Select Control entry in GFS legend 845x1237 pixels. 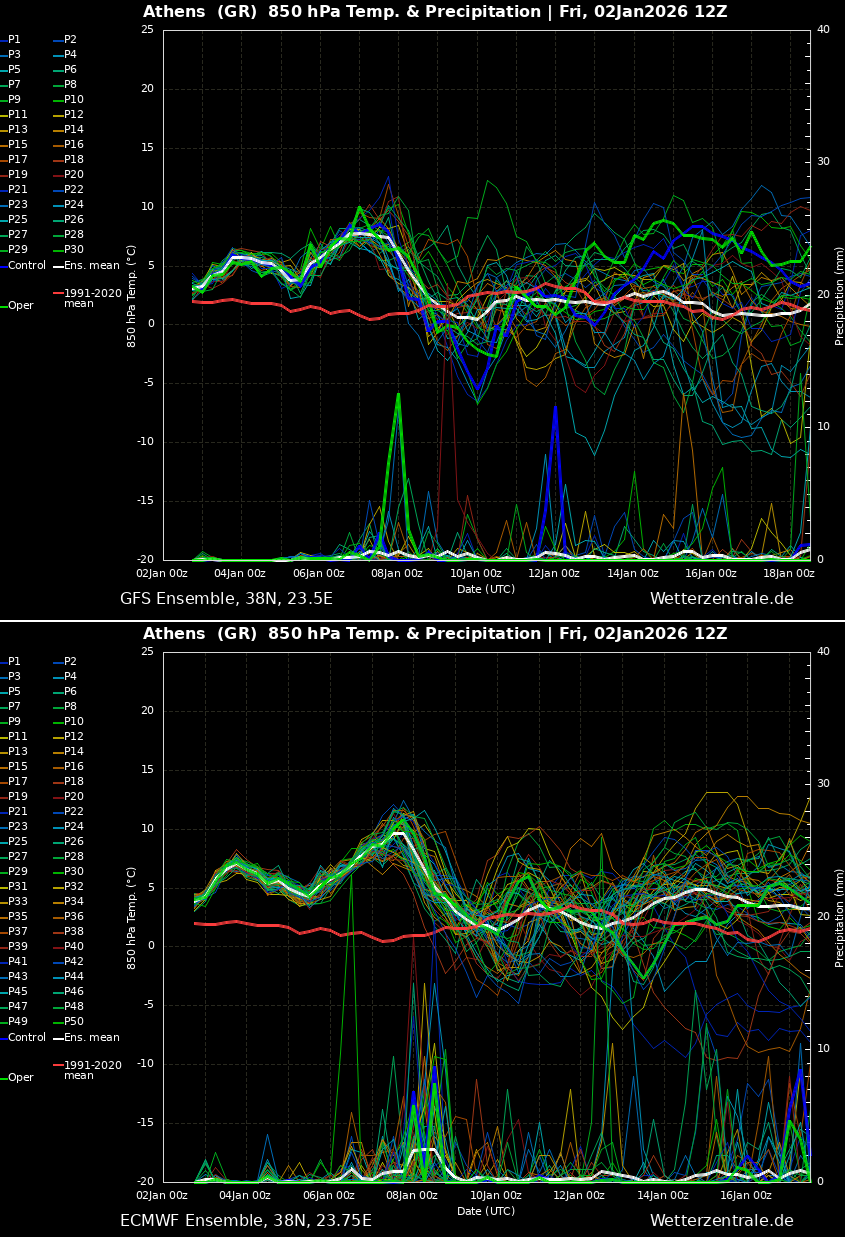pos(26,266)
